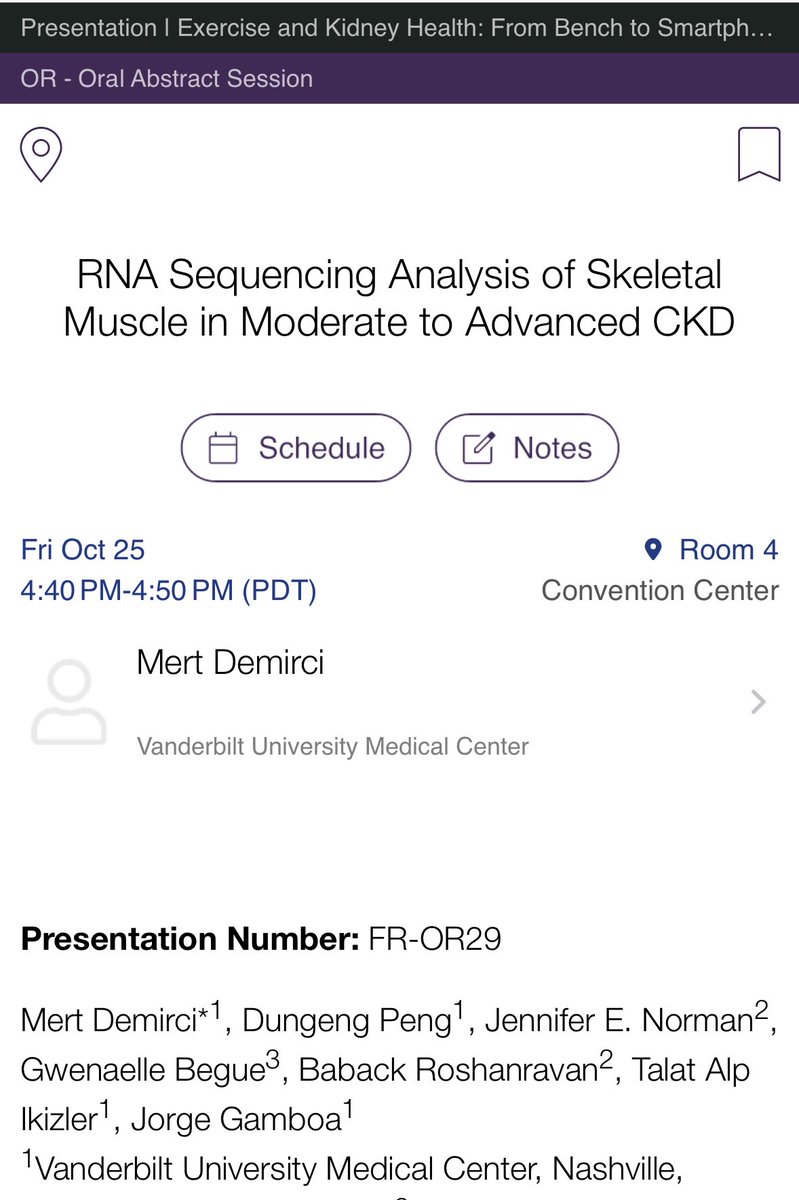Tap the Presentation header title bar
This screenshot has height=1200, width=799.
399,27
